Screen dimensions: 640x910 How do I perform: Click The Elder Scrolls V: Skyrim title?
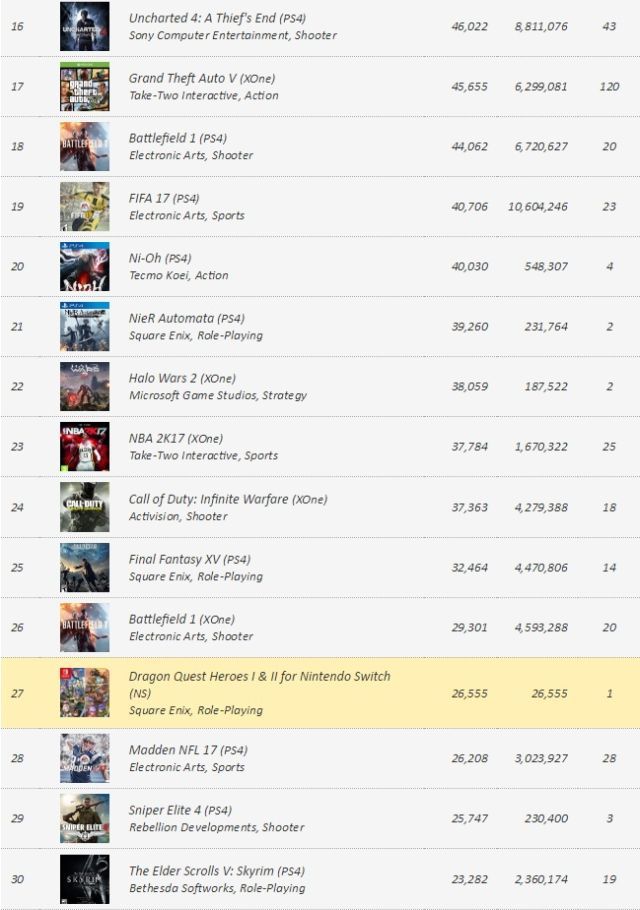tap(202, 871)
